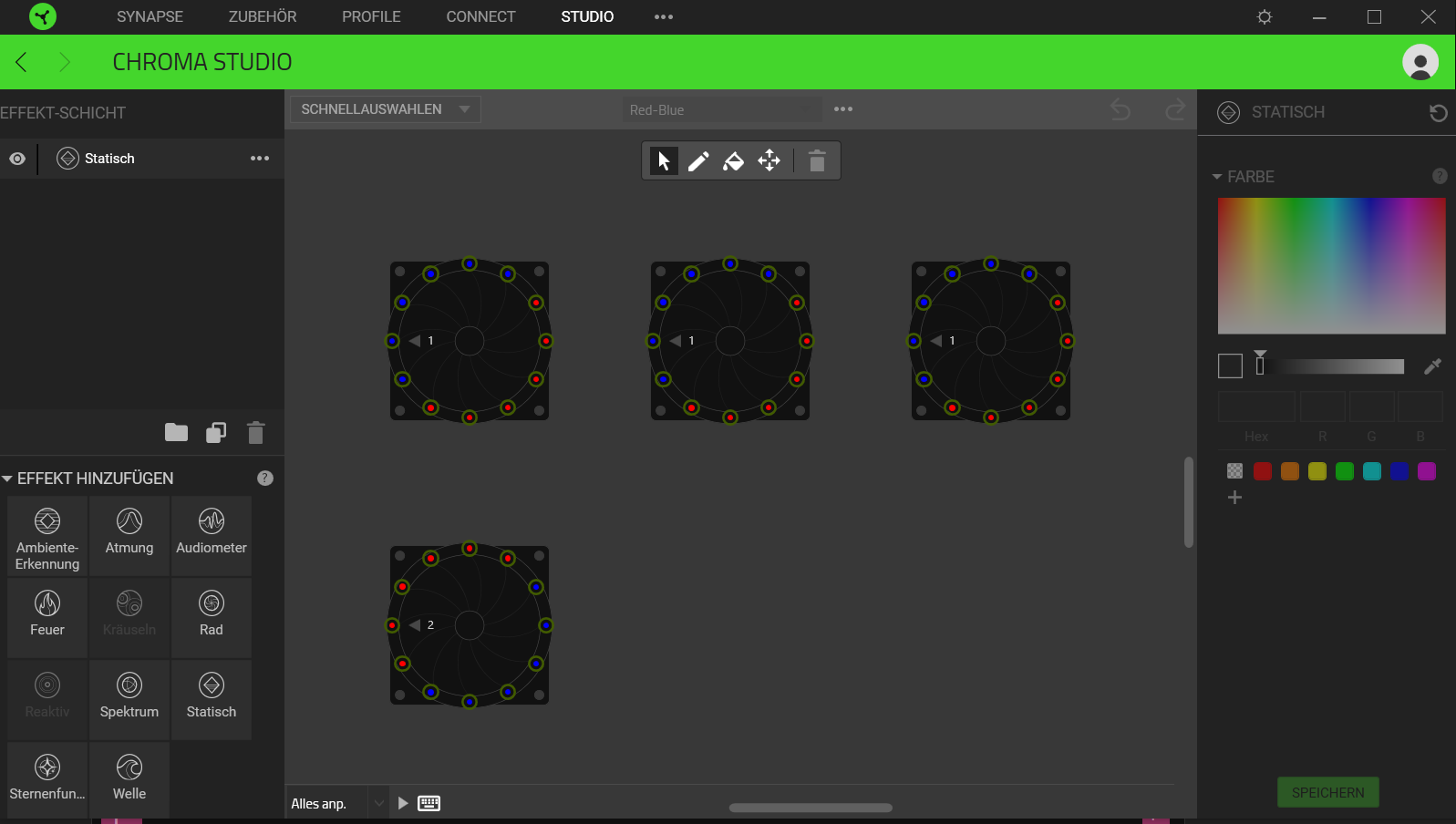Go back with left arrow
The width and height of the screenshot is (1456, 824).
click(x=22, y=62)
